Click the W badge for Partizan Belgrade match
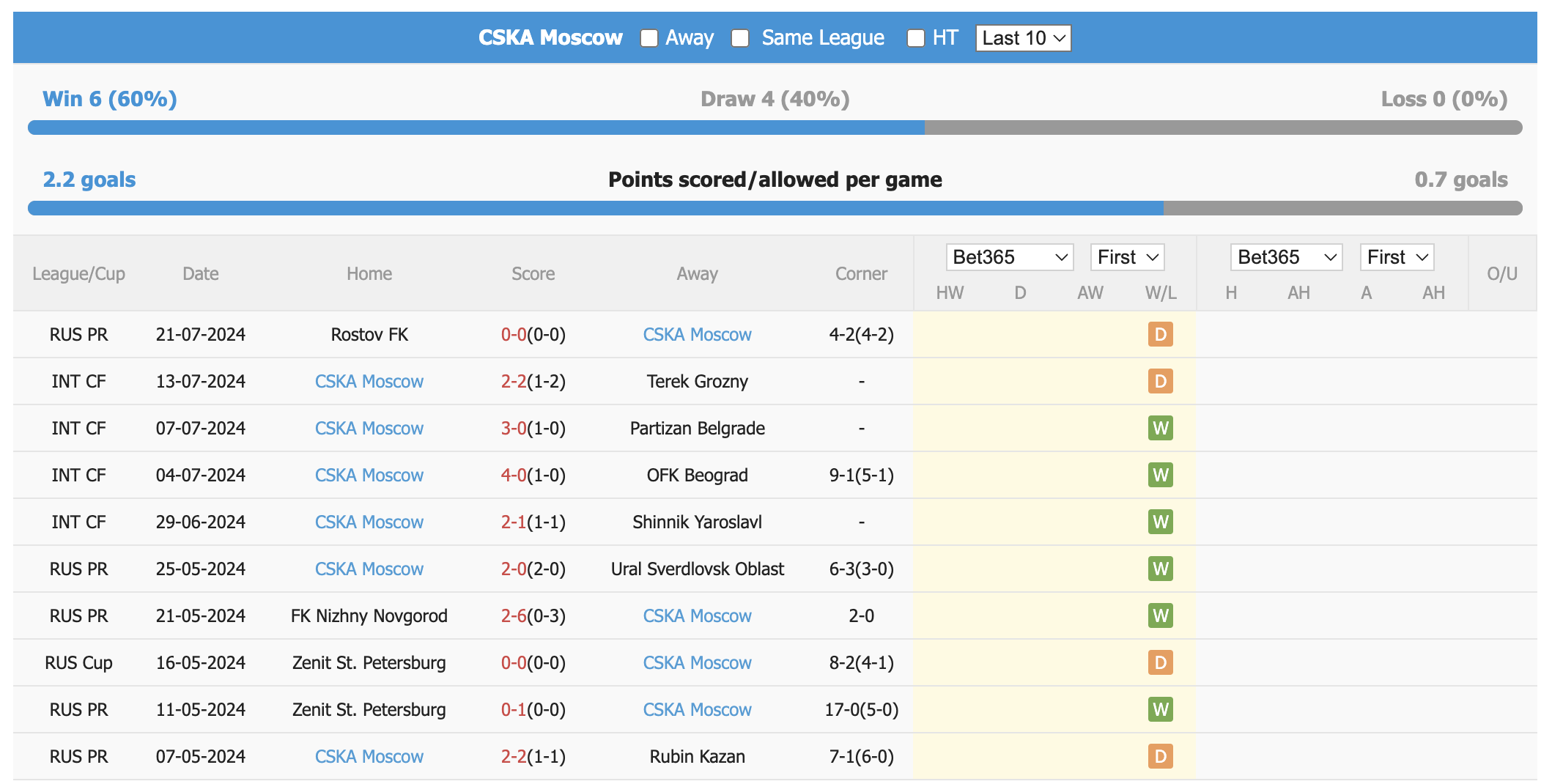Image resolution: width=1552 pixels, height=784 pixels. tap(1161, 428)
